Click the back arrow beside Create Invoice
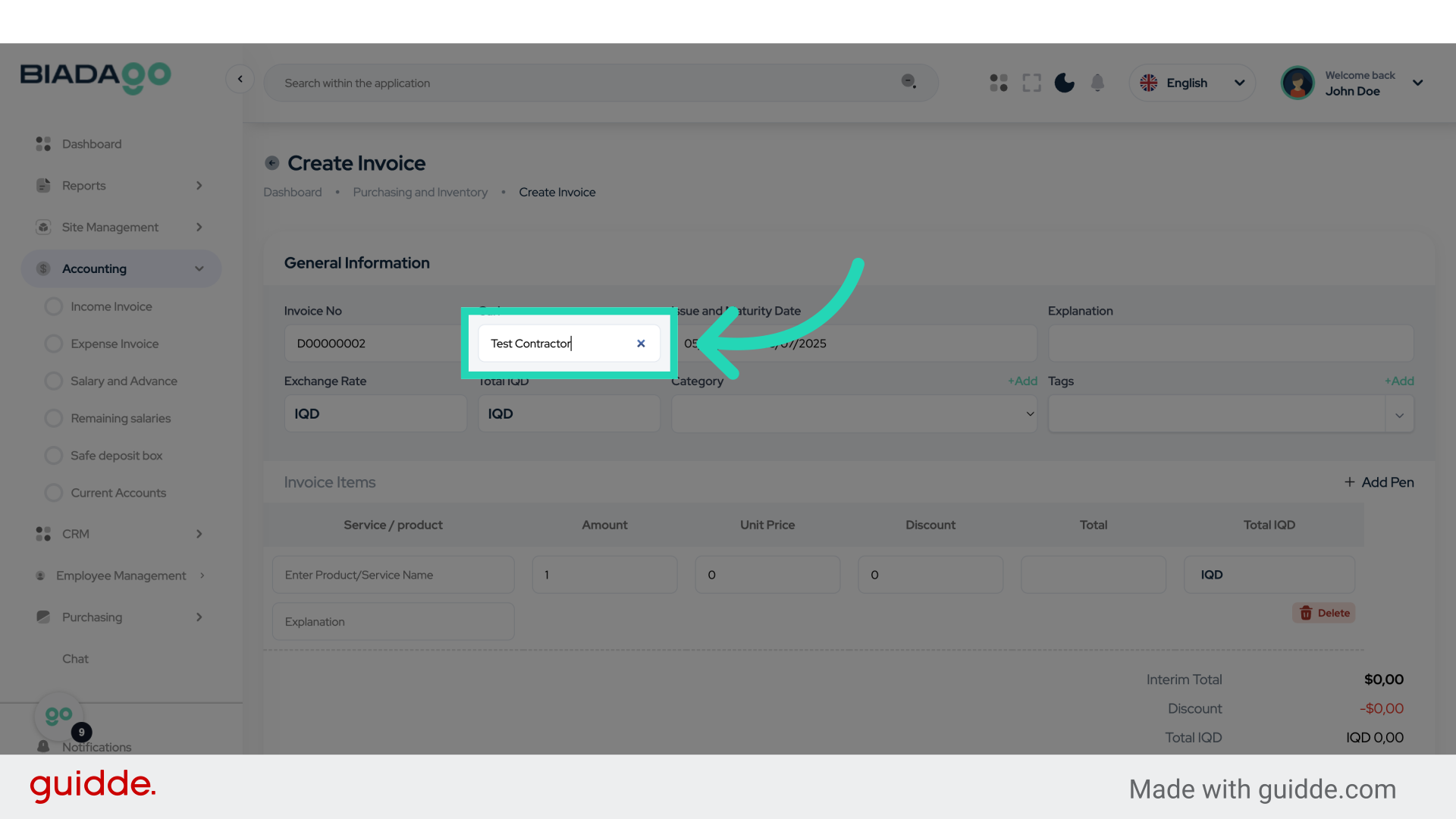The width and height of the screenshot is (1456, 819). pyautogui.click(x=271, y=162)
